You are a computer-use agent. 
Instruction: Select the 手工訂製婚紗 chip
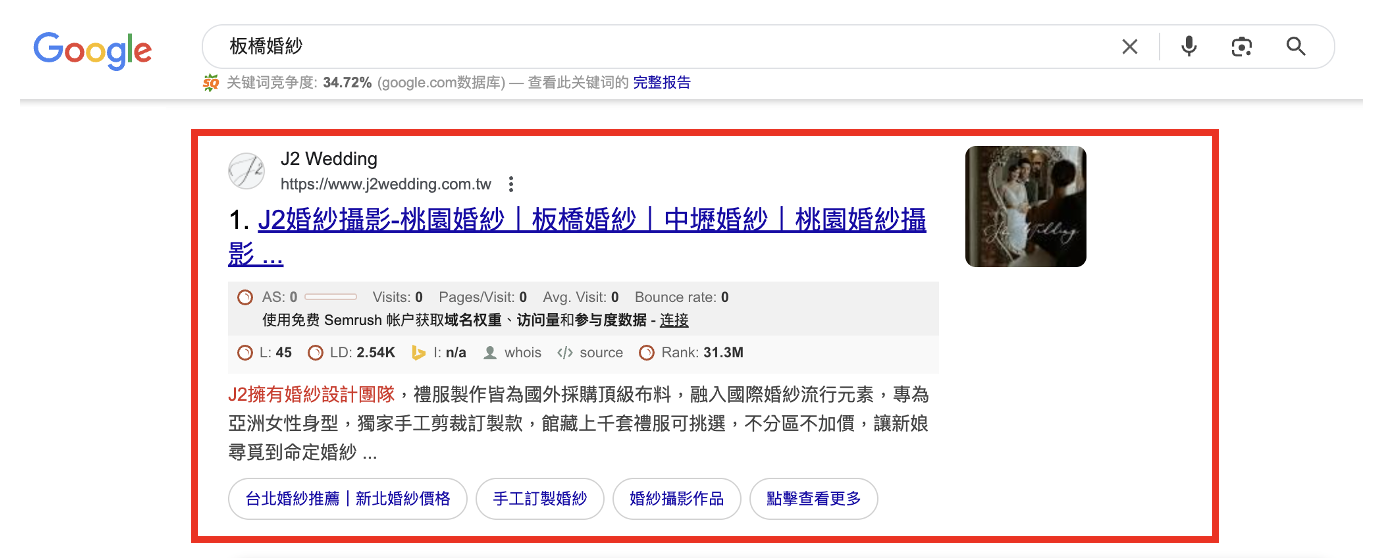540,499
